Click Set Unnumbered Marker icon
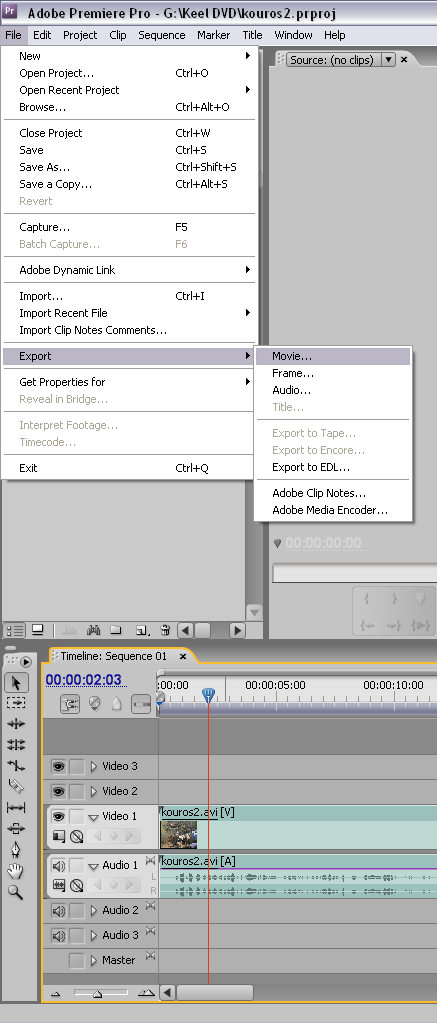437x1023 pixels. [x=117, y=704]
